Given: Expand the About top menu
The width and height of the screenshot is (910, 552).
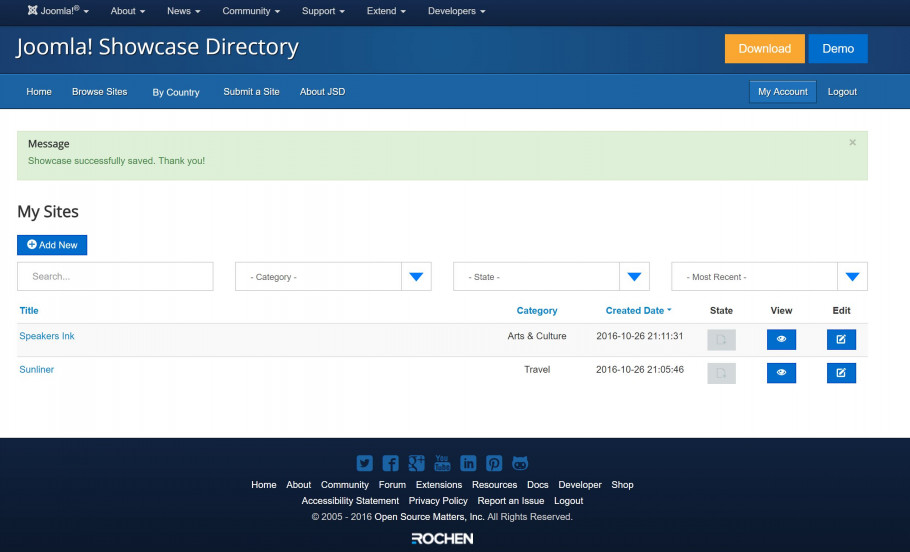Looking at the screenshot, I should click(128, 11).
